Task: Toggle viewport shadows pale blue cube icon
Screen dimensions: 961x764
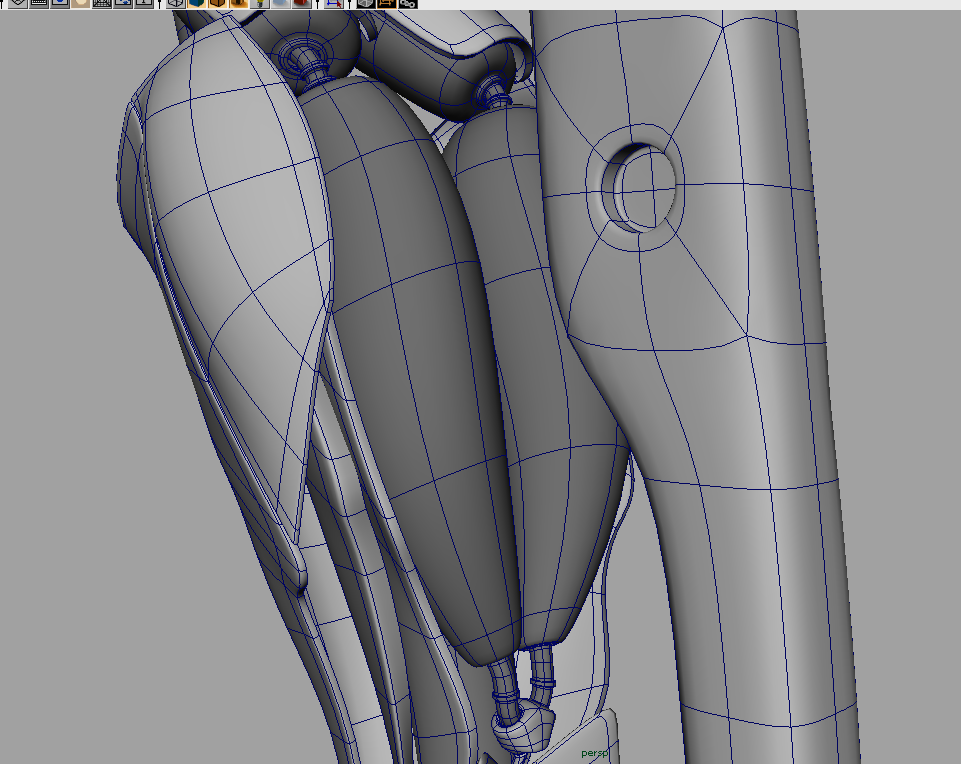Action: [281, 3]
